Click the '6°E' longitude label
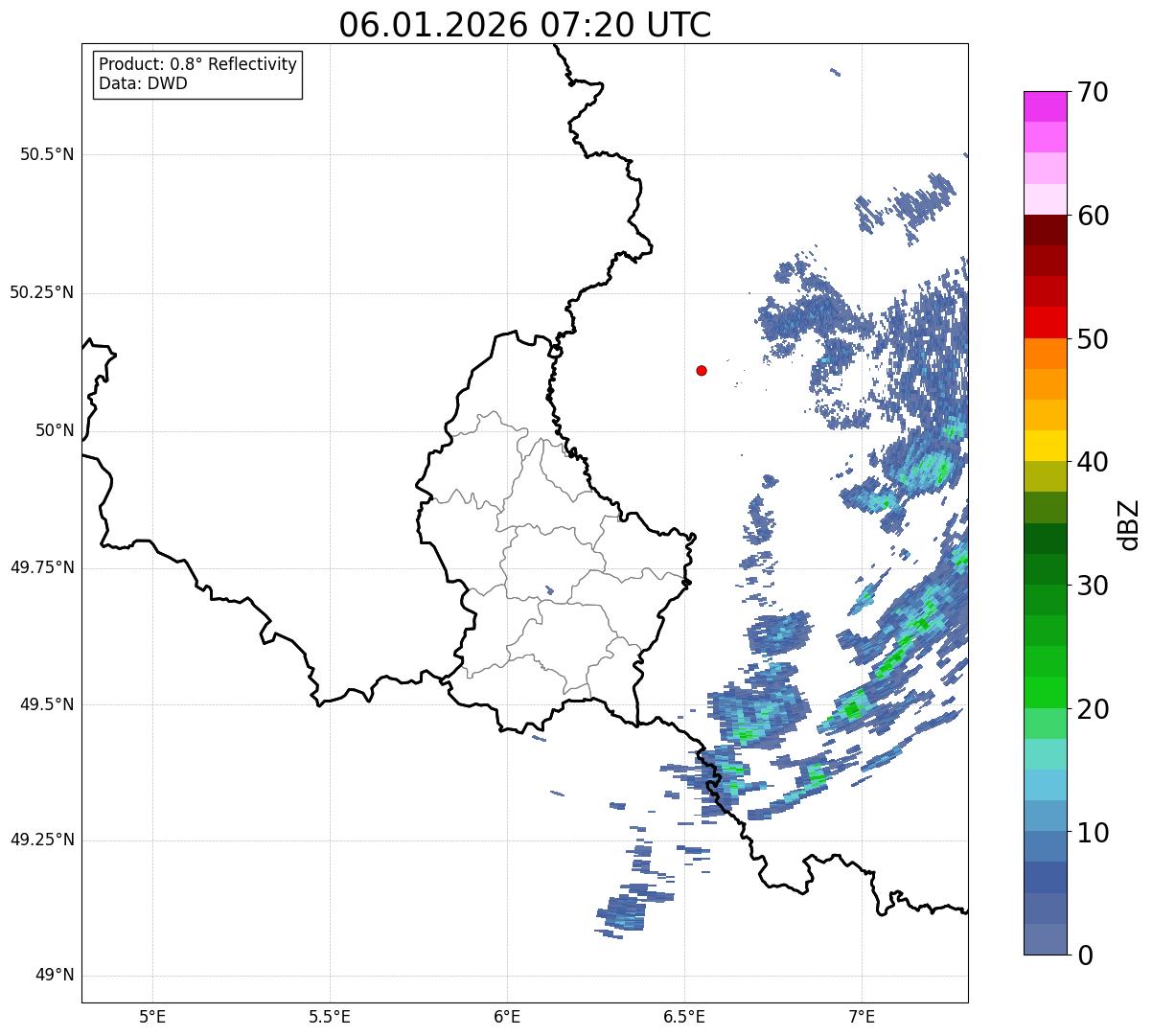The height and width of the screenshot is (1036, 1152). (x=507, y=1016)
